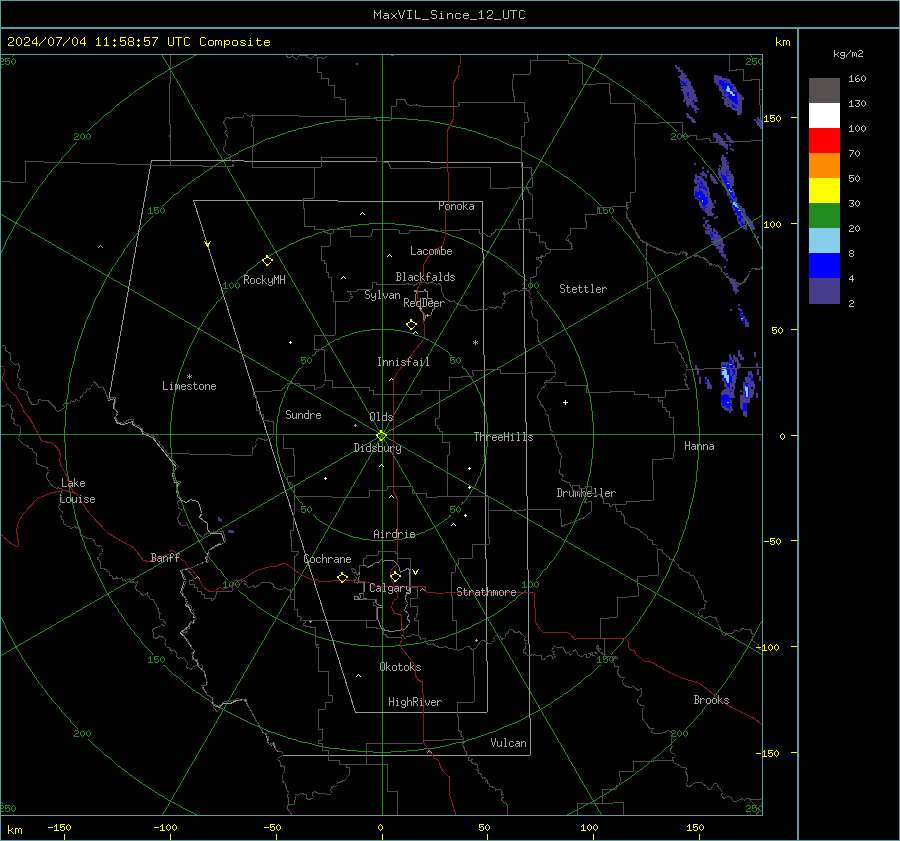Screen dimensions: 900x841
Task: Select the yellow 30-50 legend color
Action: click(x=824, y=191)
